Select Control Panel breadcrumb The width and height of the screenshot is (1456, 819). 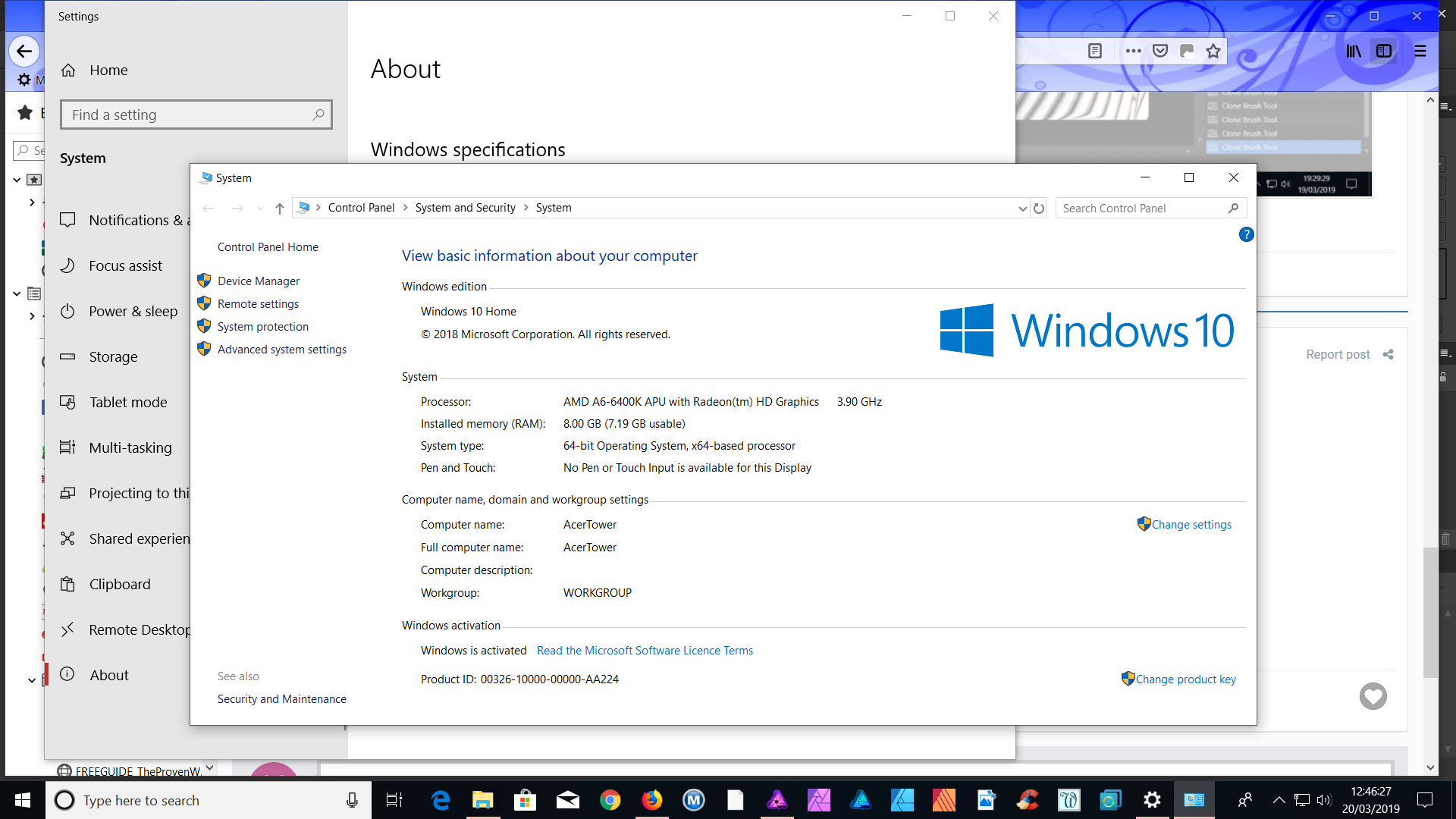[x=361, y=208]
